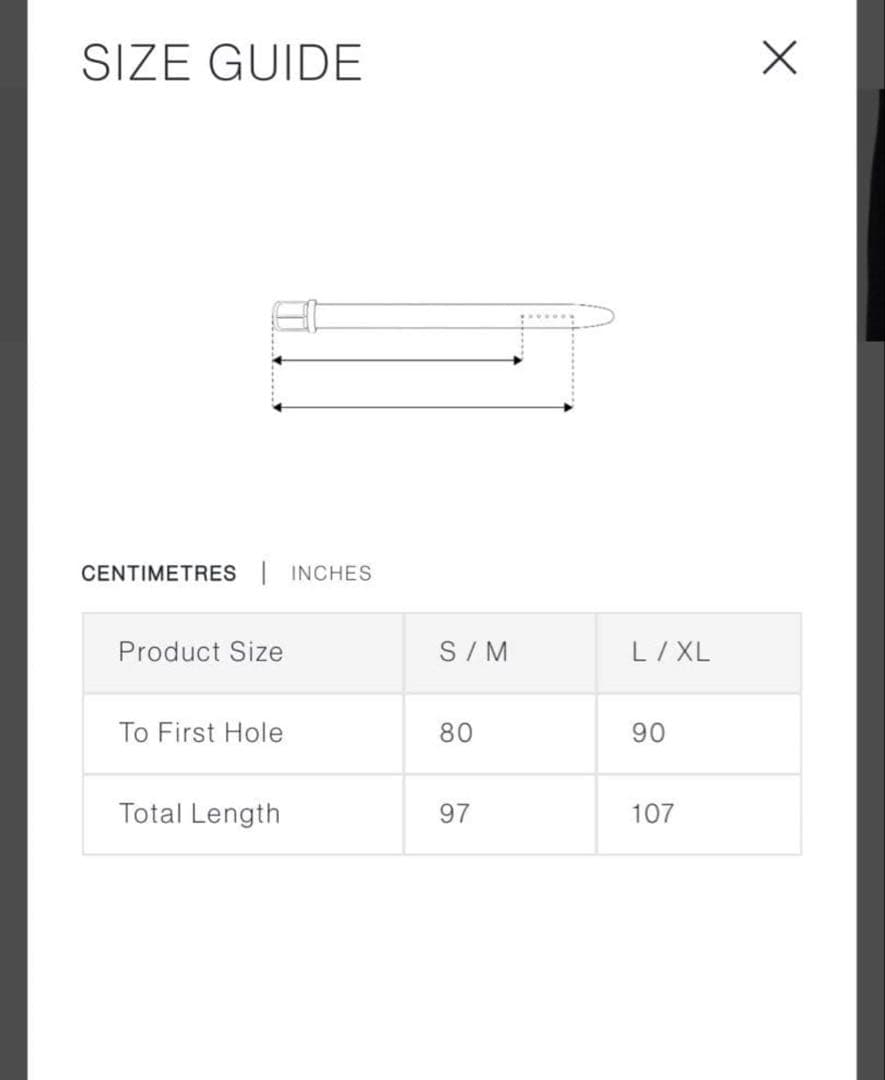Close the Size Guide with the X
The height and width of the screenshot is (1080, 885).
[779, 58]
